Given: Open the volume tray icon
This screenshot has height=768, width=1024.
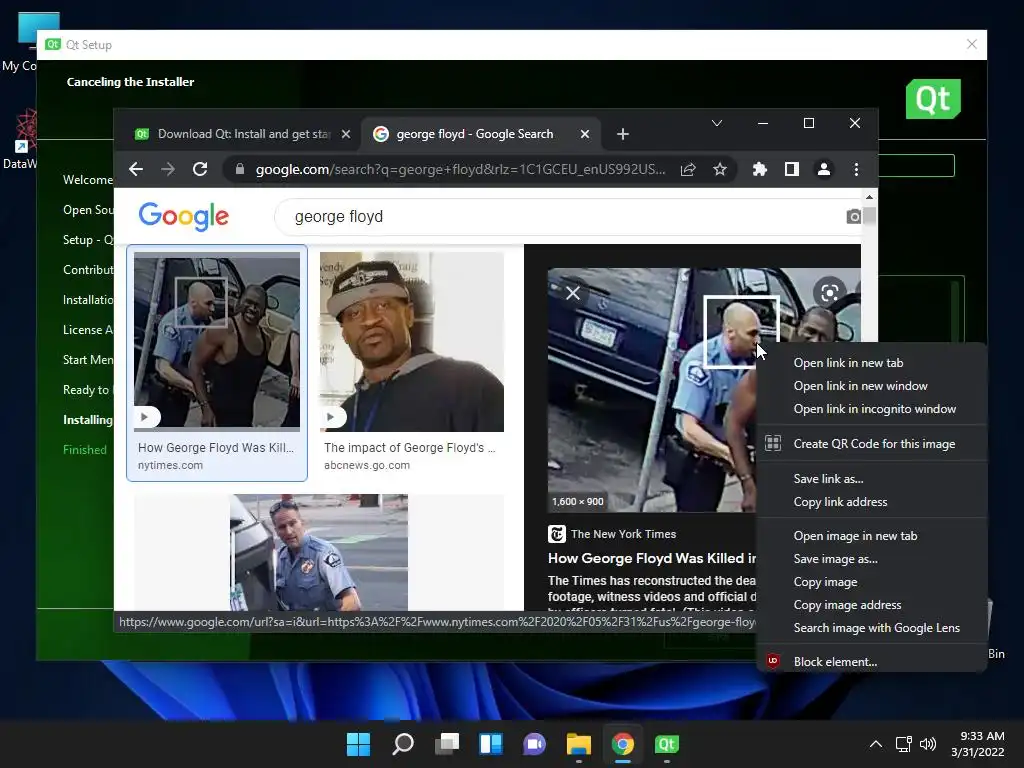Looking at the screenshot, I should (x=927, y=744).
